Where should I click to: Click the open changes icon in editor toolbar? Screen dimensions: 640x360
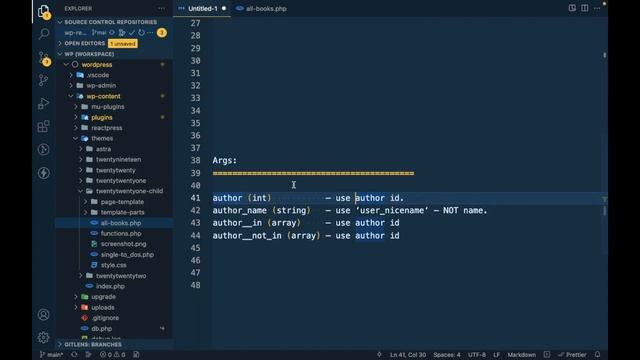point(572,8)
